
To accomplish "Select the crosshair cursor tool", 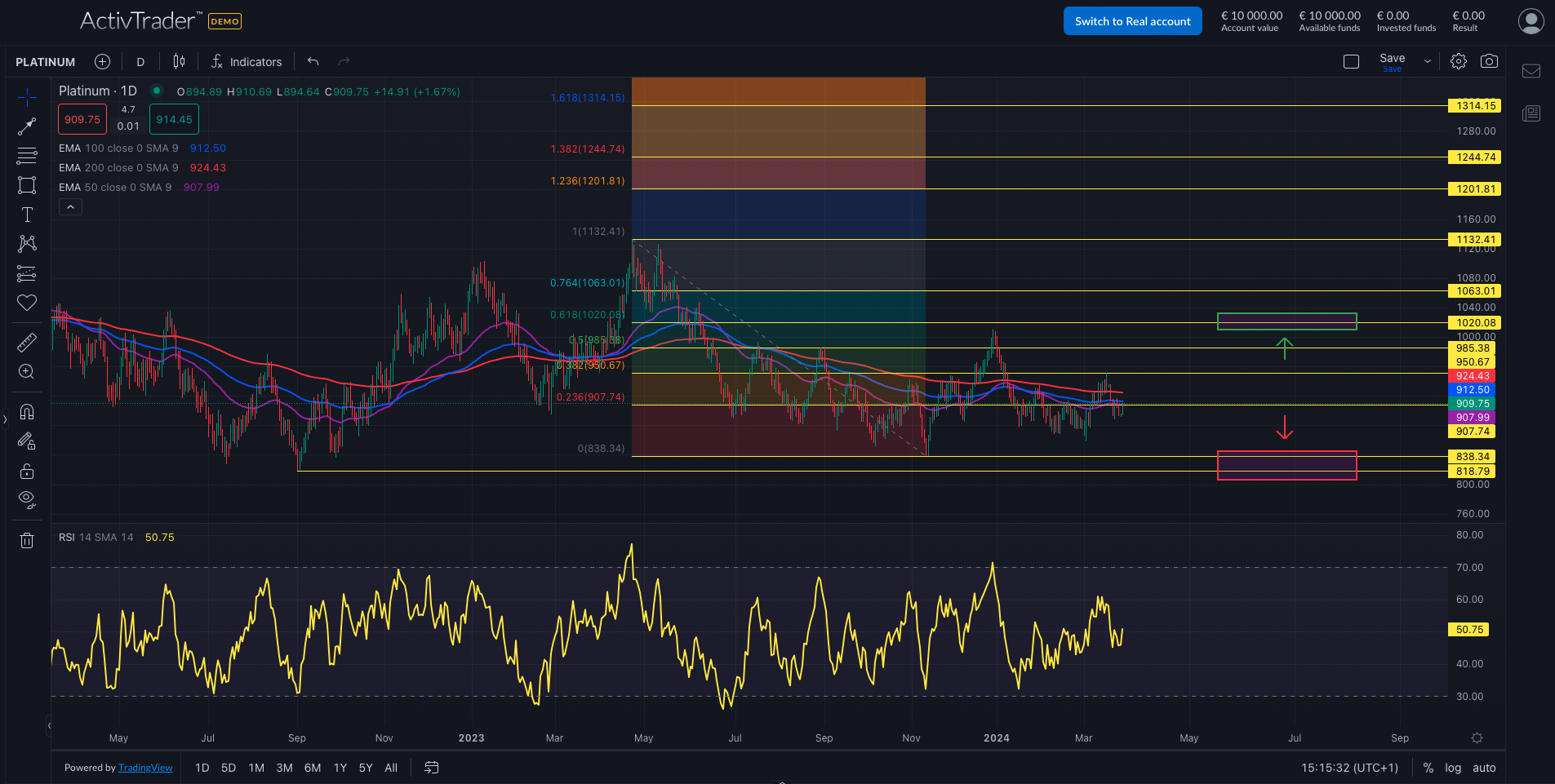I will pos(27,96).
